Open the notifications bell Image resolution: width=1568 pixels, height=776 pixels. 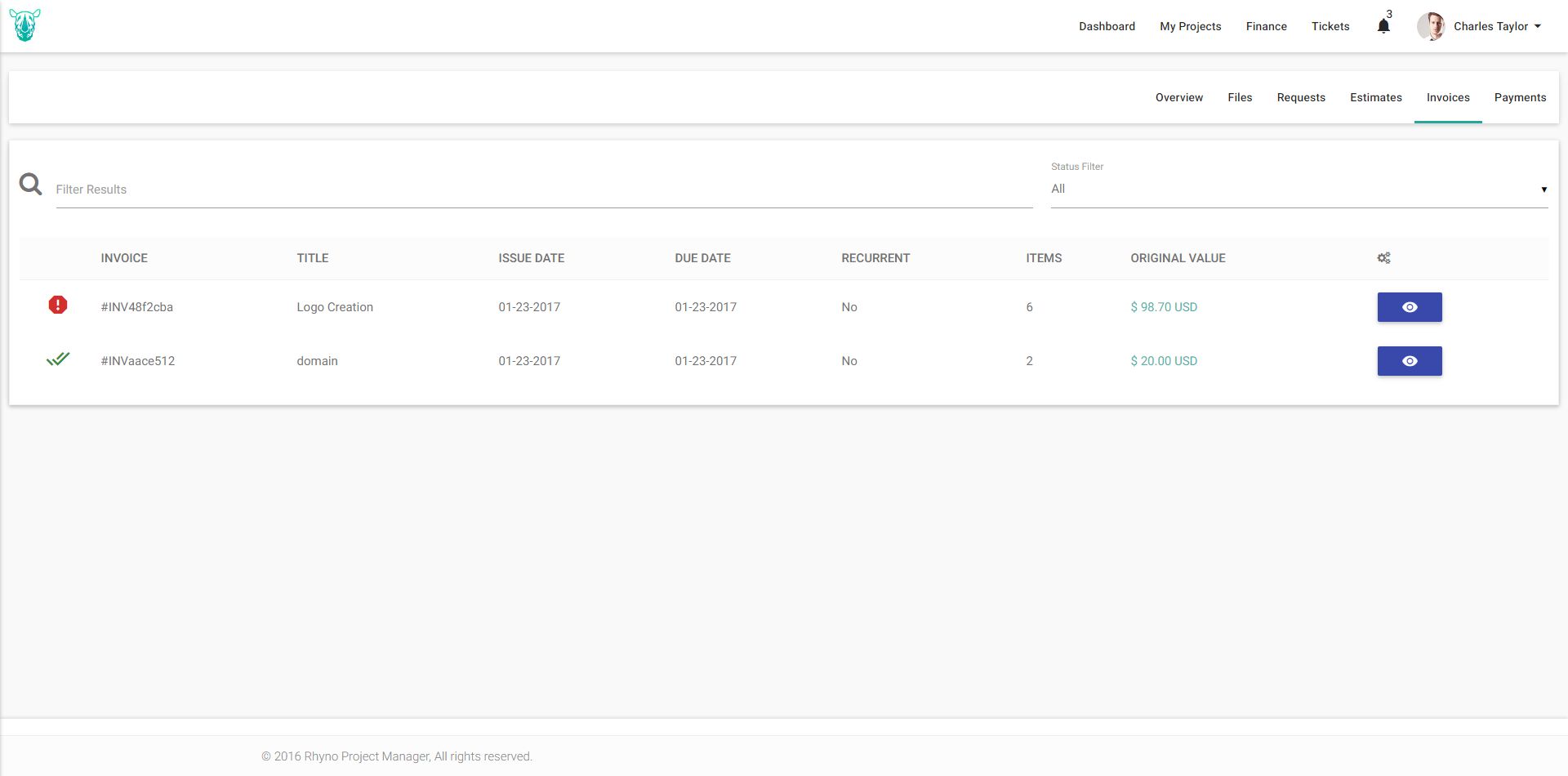pyautogui.click(x=1383, y=26)
